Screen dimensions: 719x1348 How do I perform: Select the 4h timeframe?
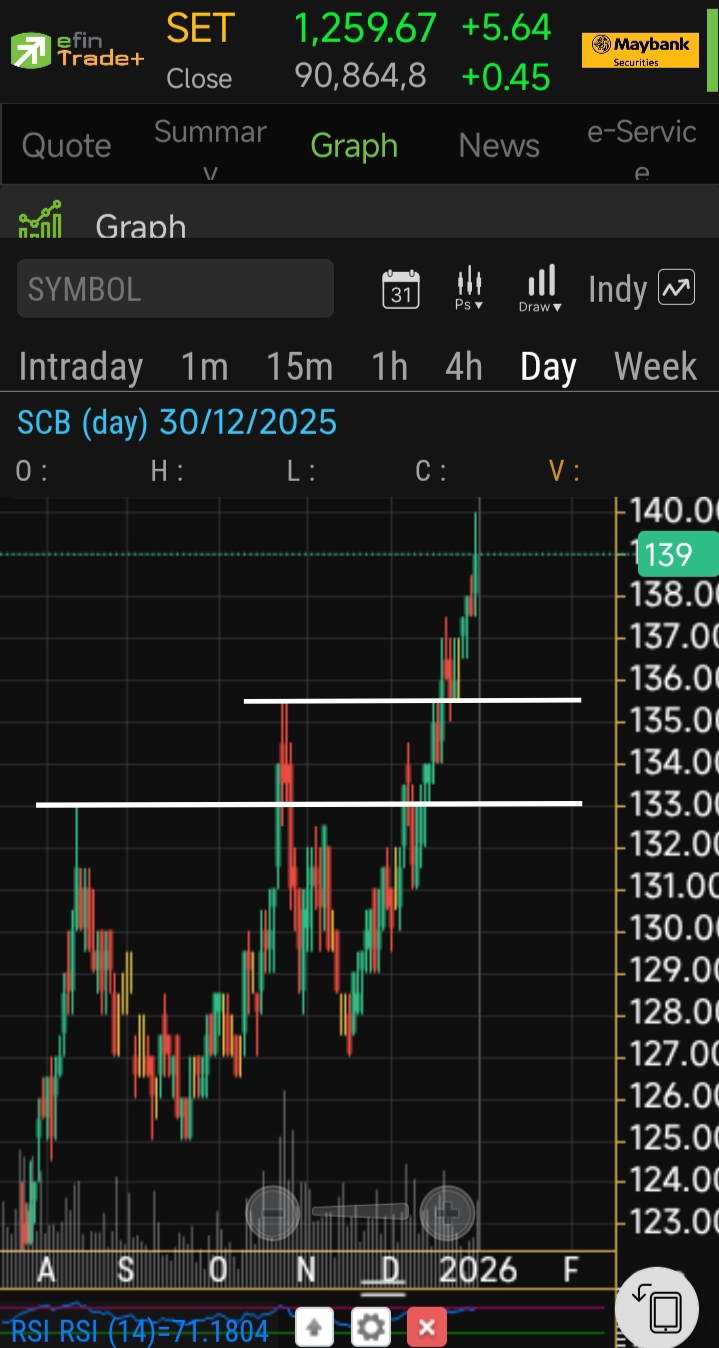coord(464,367)
